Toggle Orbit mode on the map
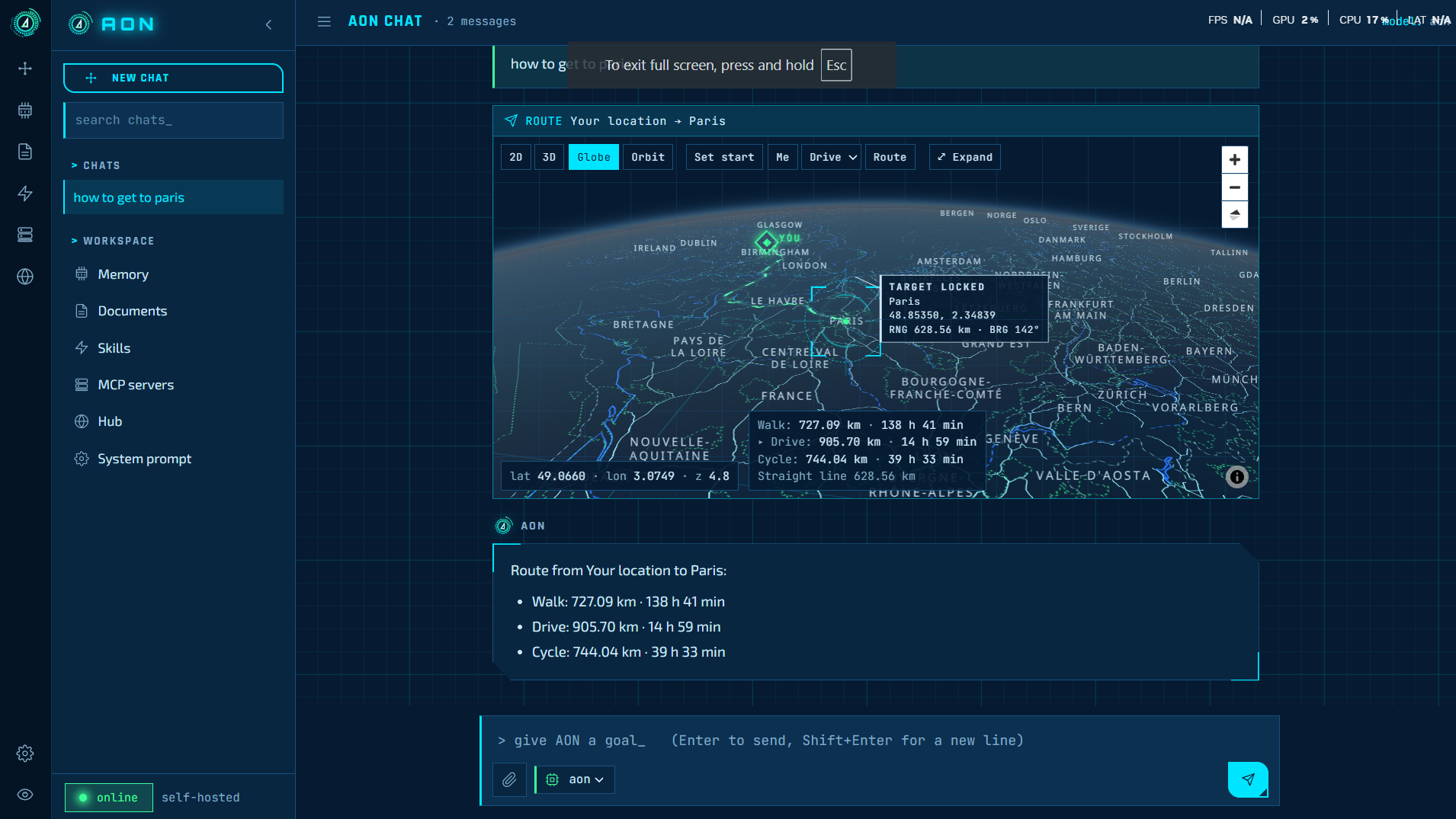Viewport: 1456px width, 819px height. 648,157
